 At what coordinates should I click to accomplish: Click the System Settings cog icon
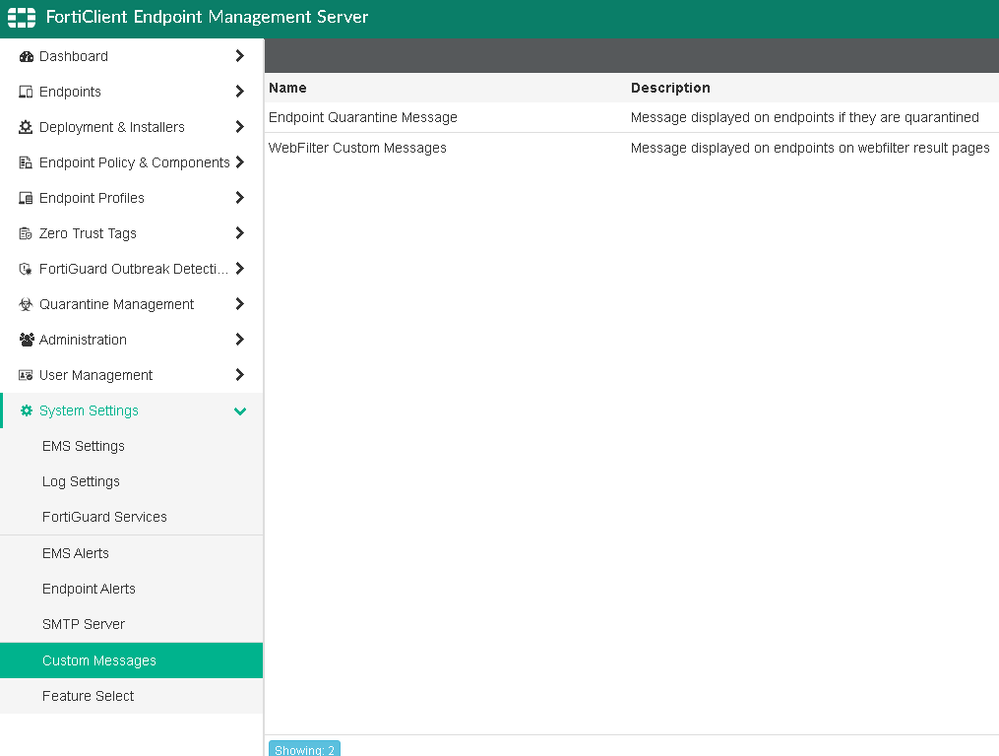pos(26,411)
